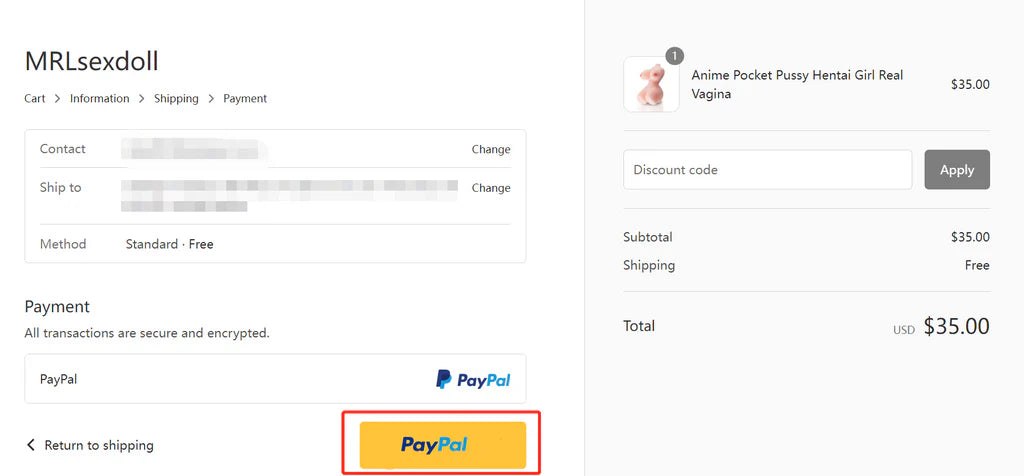1024x476 pixels.
Task: Click the chevron after the Information breadcrumb
Action: point(142,99)
